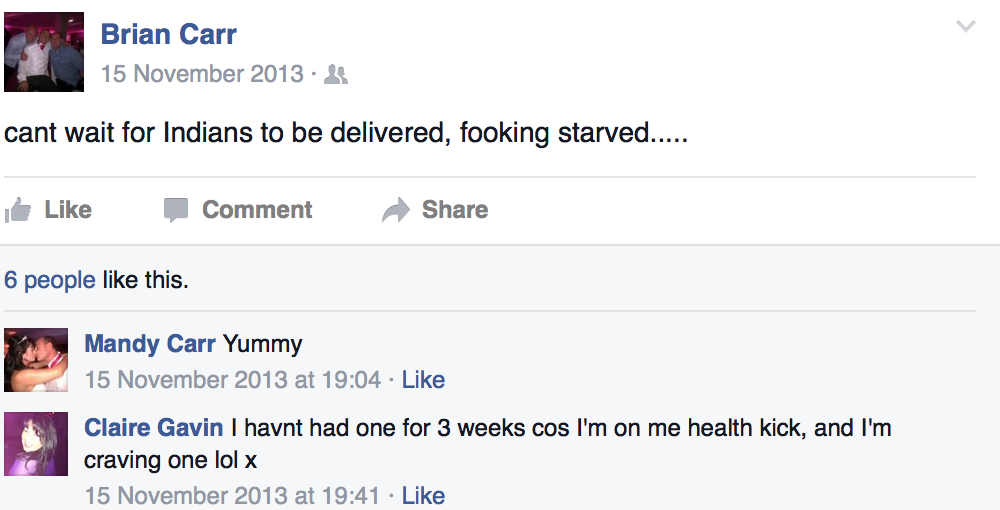The width and height of the screenshot is (1000, 510).
Task: Visit Claire Gavin's profile via name
Action: tap(154, 428)
